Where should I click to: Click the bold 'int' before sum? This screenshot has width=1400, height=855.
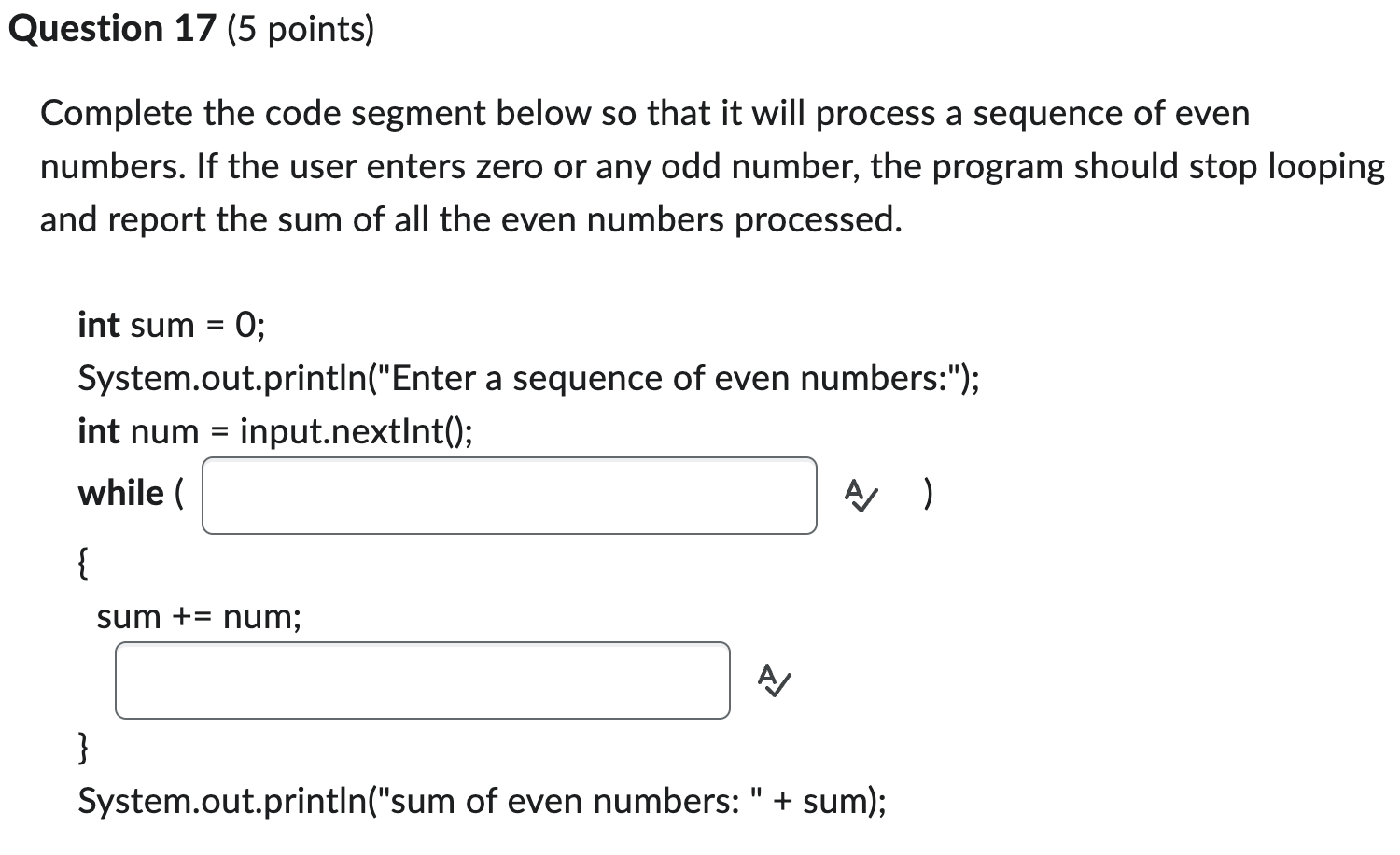coord(99,325)
